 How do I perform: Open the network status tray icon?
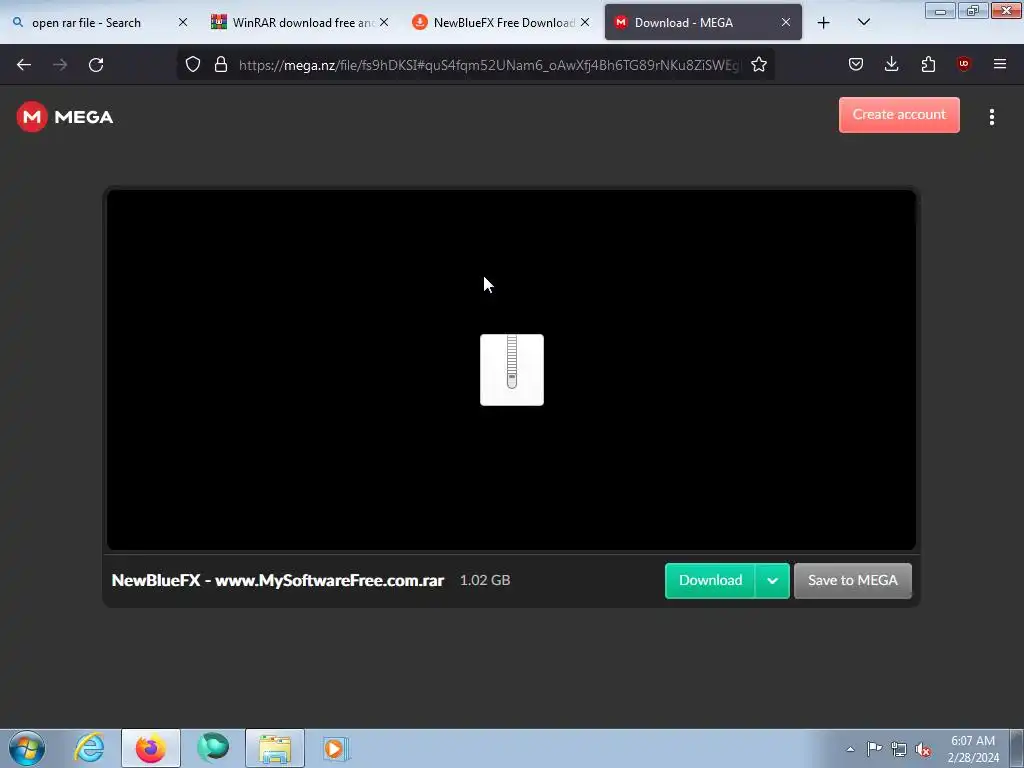pos(899,749)
